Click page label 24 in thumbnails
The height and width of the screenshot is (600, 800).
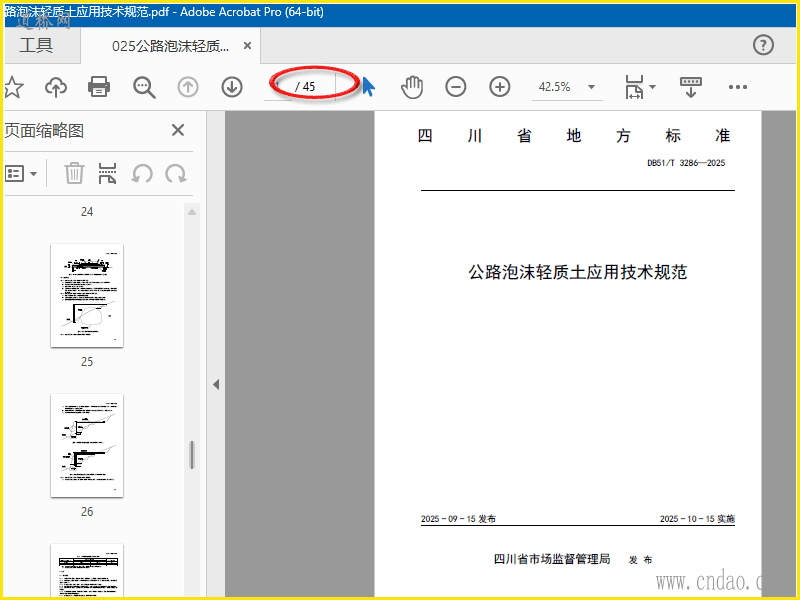click(x=87, y=212)
